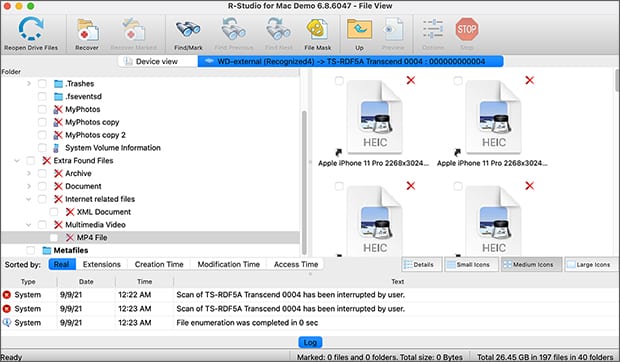Click the Marked files status bar text
The image size is (620, 362).
coord(380,357)
